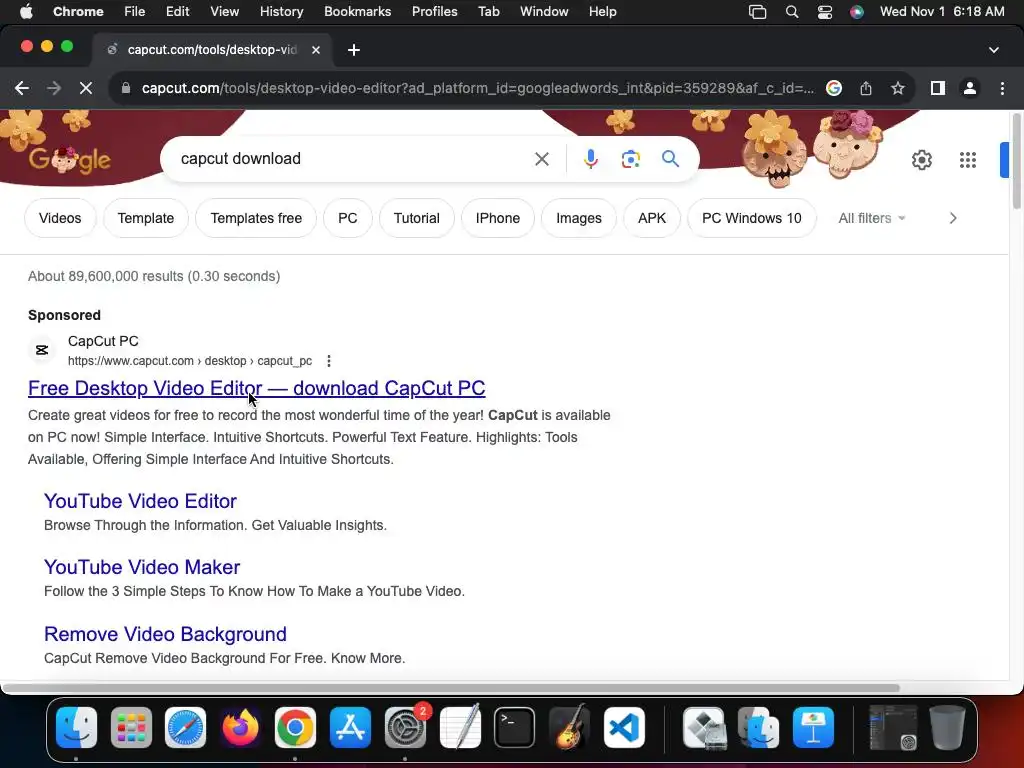Open the History menu
The height and width of the screenshot is (768, 1024).
click(x=281, y=12)
